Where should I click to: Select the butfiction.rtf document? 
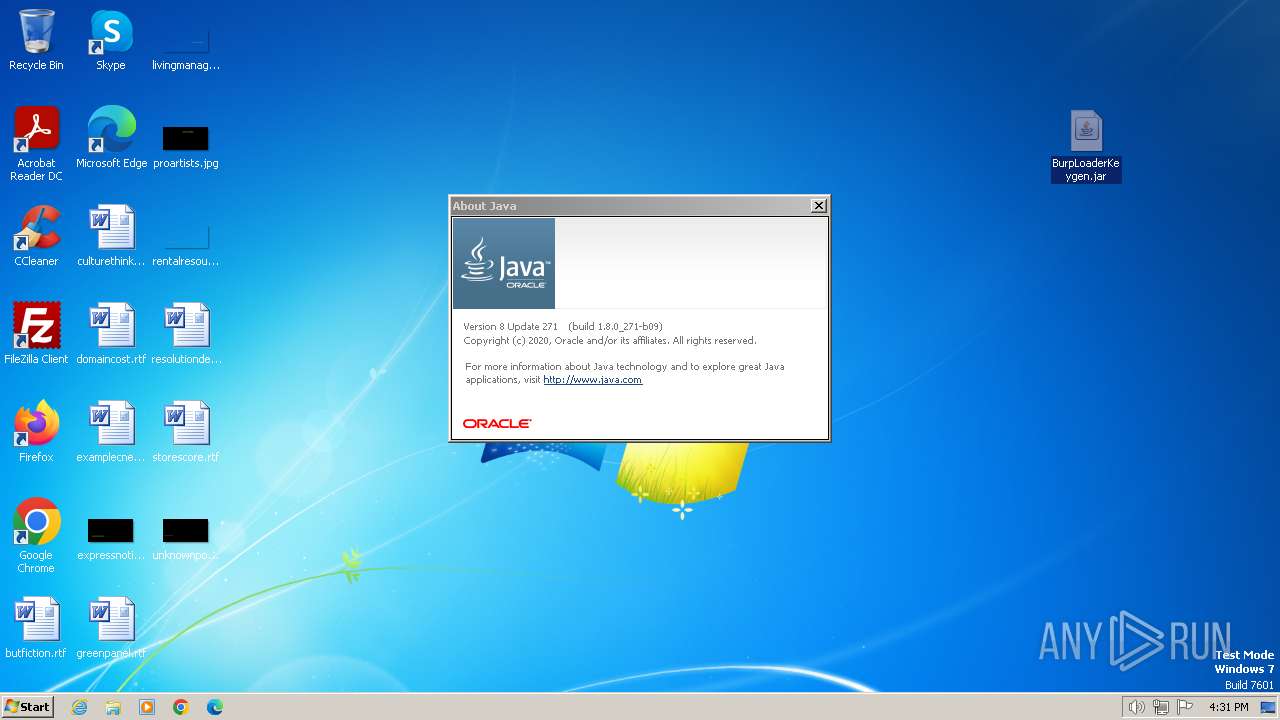click(x=36, y=628)
